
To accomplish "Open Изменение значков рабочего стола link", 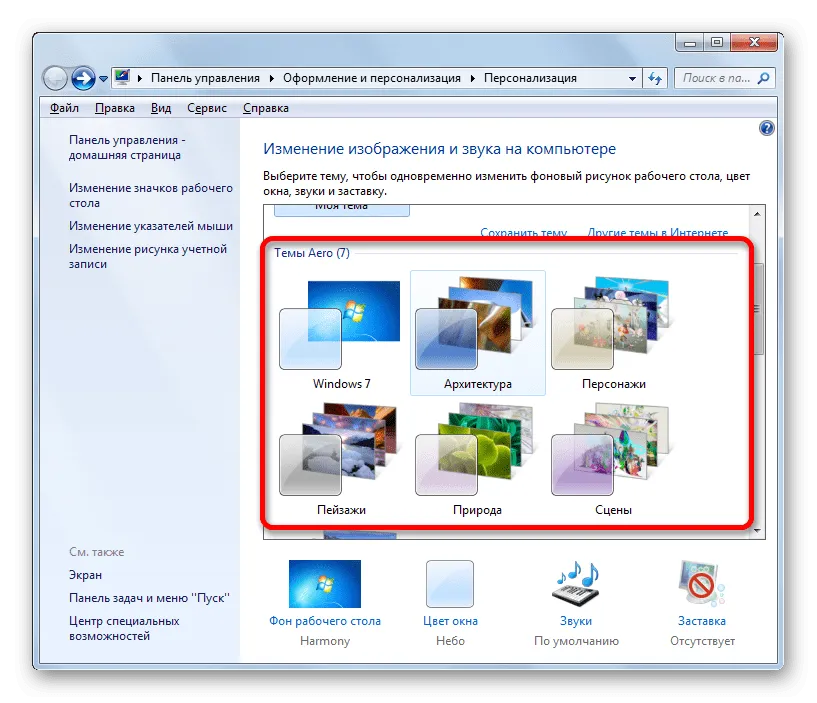I will click(x=151, y=195).
